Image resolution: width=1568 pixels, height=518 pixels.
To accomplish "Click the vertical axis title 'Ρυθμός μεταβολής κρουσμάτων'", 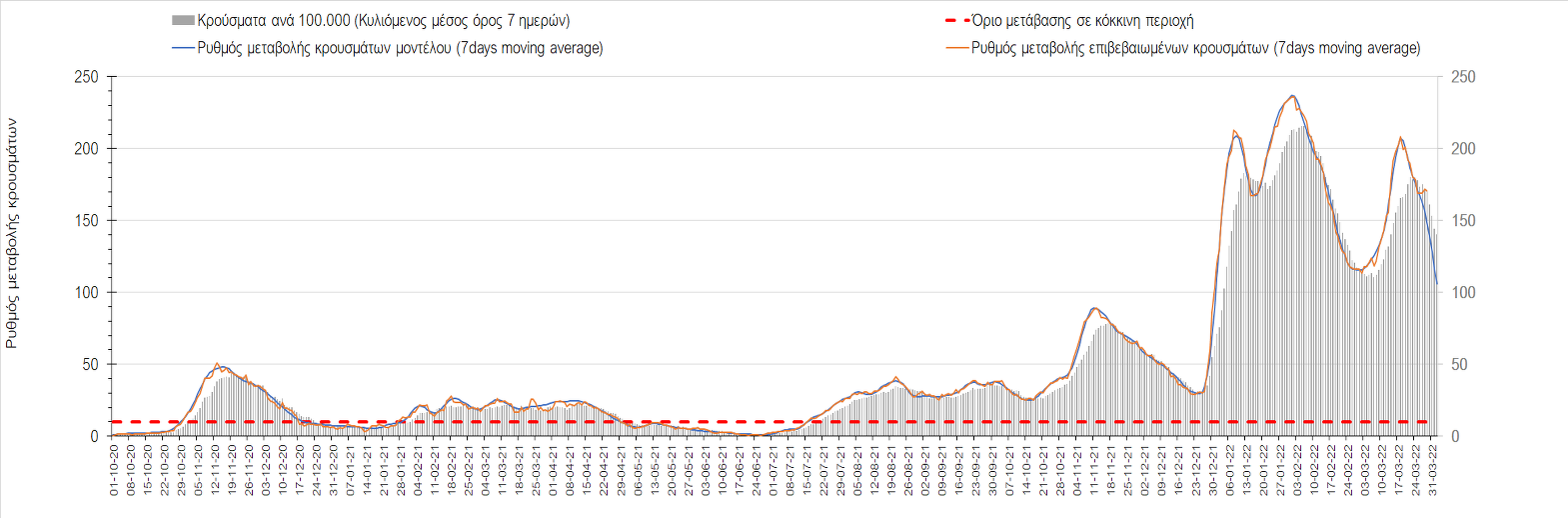I will [12, 233].
